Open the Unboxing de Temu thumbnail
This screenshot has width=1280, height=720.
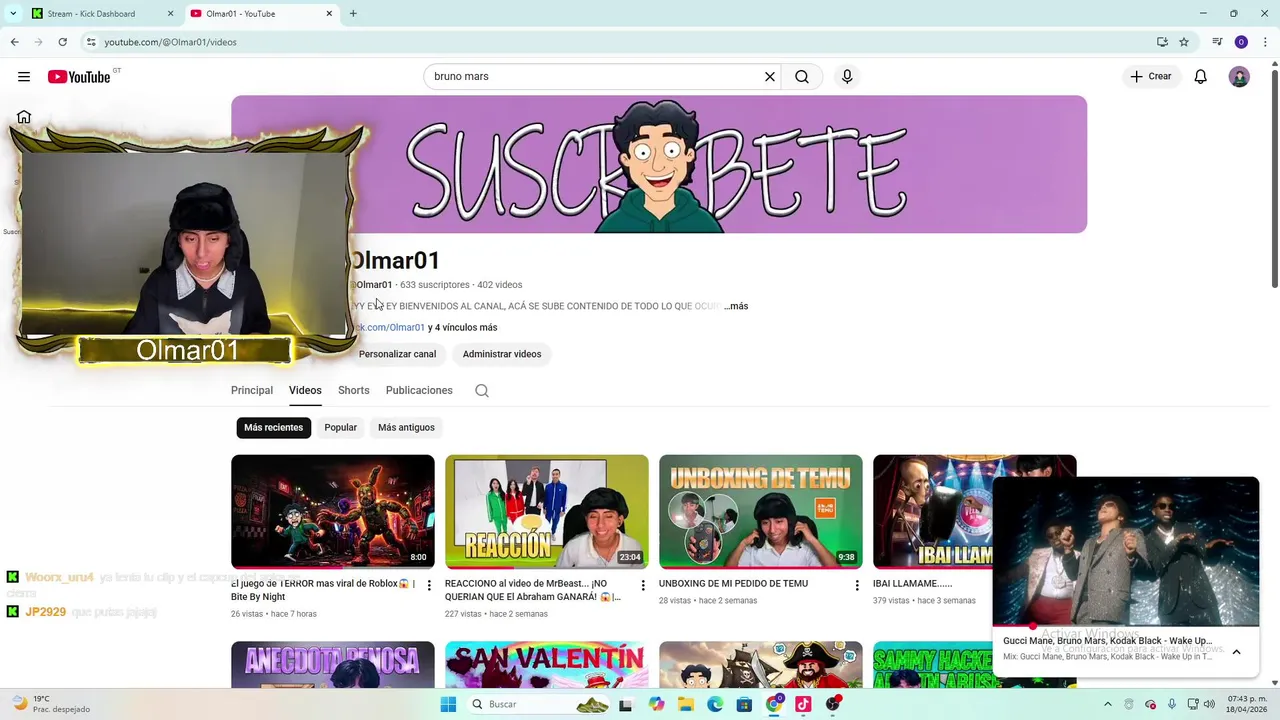pos(761,512)
